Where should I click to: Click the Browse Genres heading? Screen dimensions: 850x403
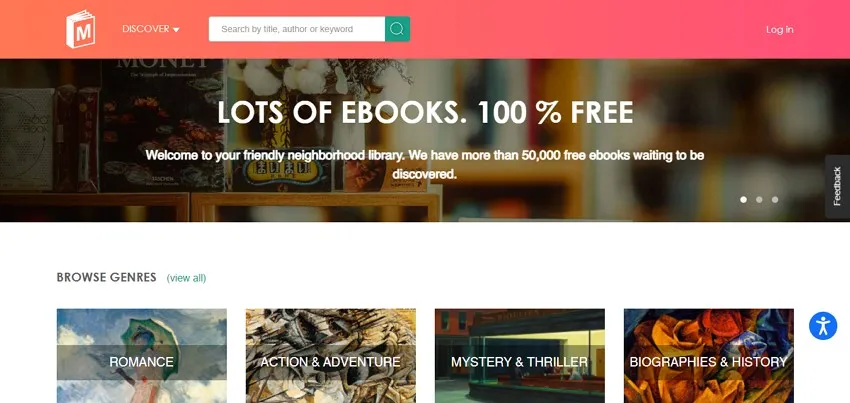coord(107,277)
